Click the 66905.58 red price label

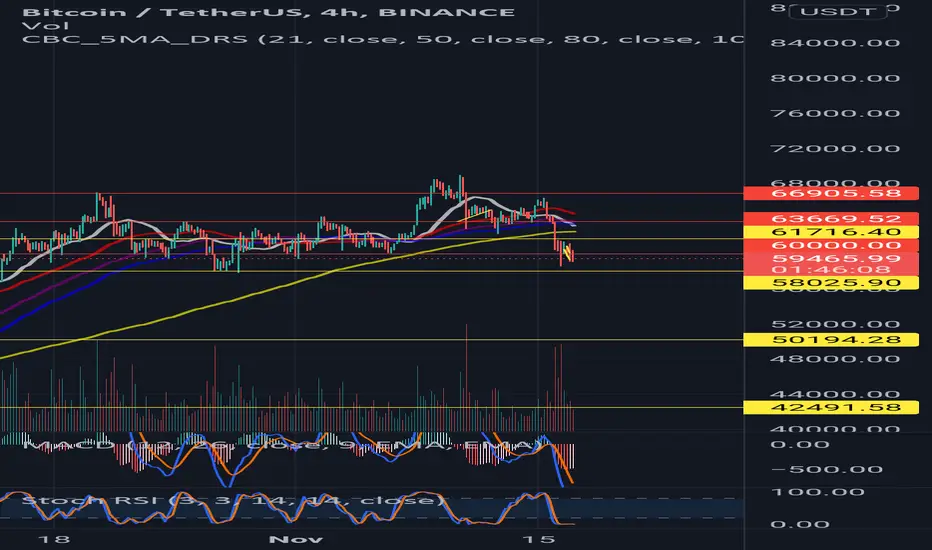831,193
